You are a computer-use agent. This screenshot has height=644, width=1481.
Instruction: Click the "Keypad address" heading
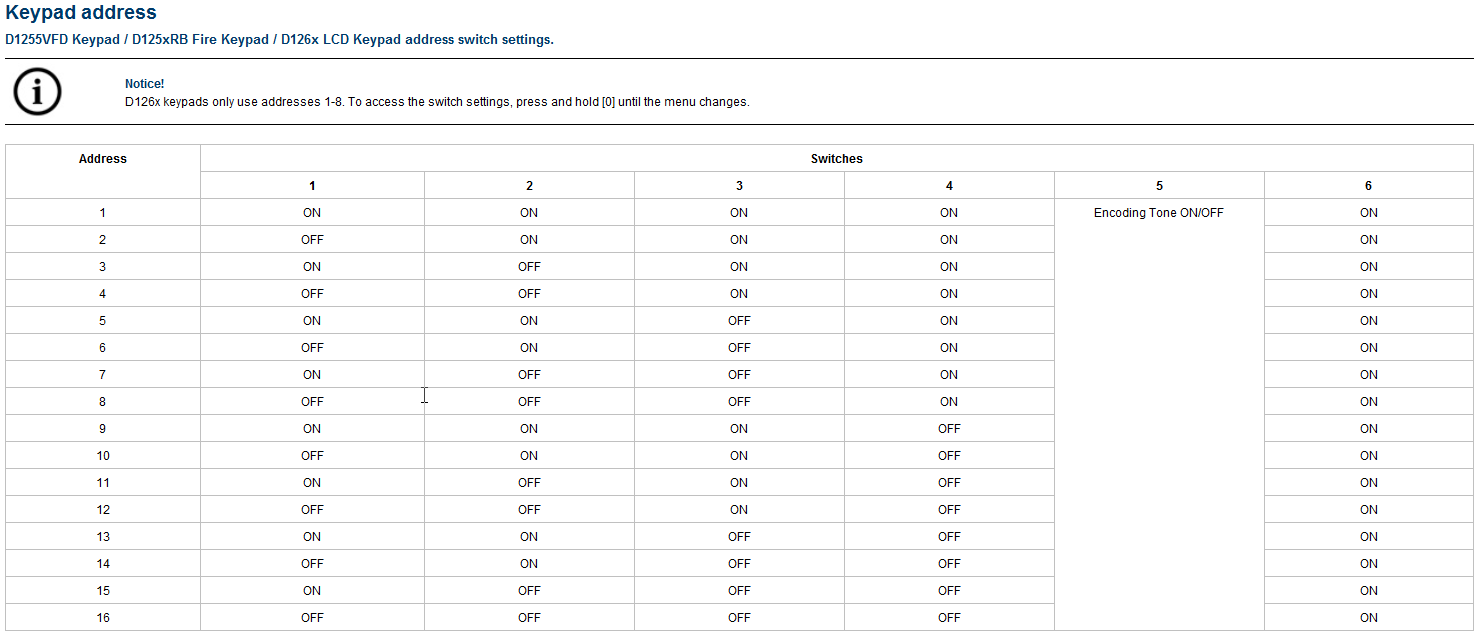click(81, 13)
